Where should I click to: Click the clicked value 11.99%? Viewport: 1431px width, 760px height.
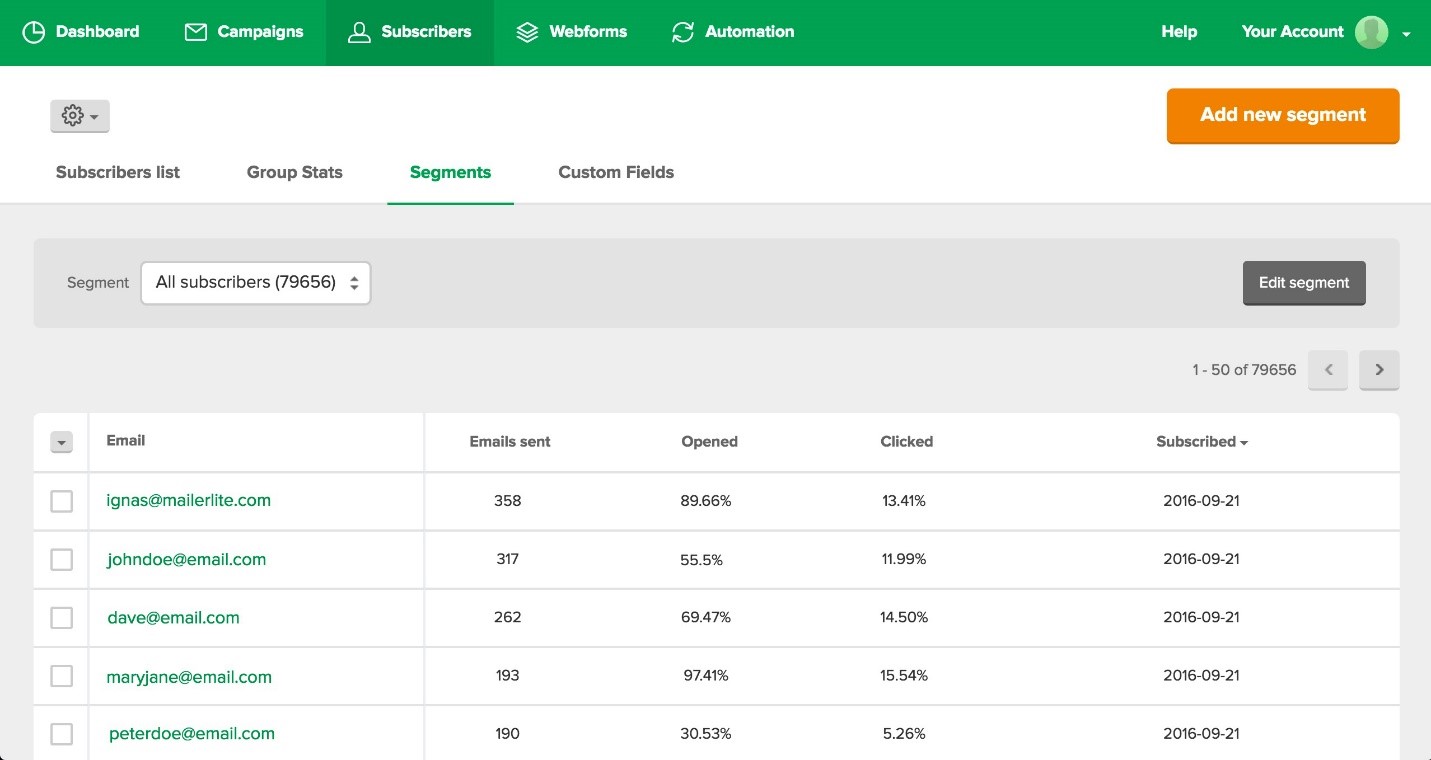(x=904, y=559)
